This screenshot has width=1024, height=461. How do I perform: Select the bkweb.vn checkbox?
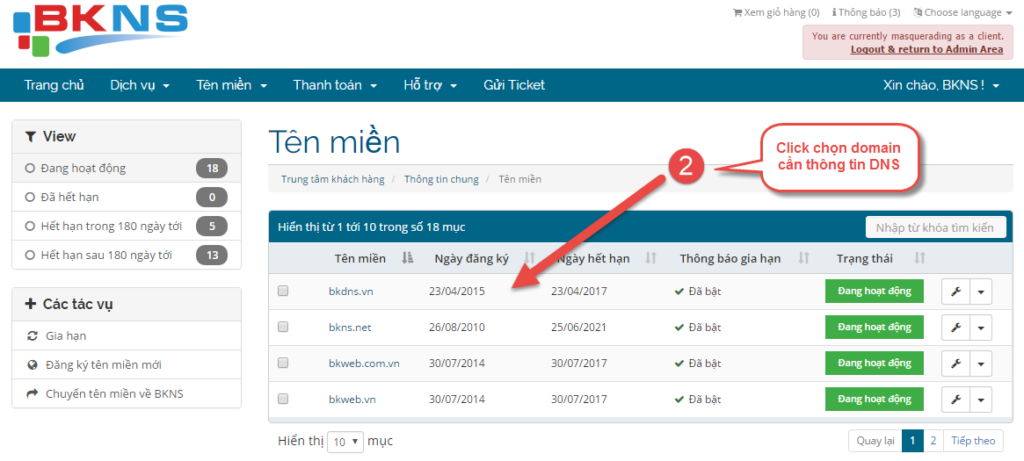[x=283, y=400]
